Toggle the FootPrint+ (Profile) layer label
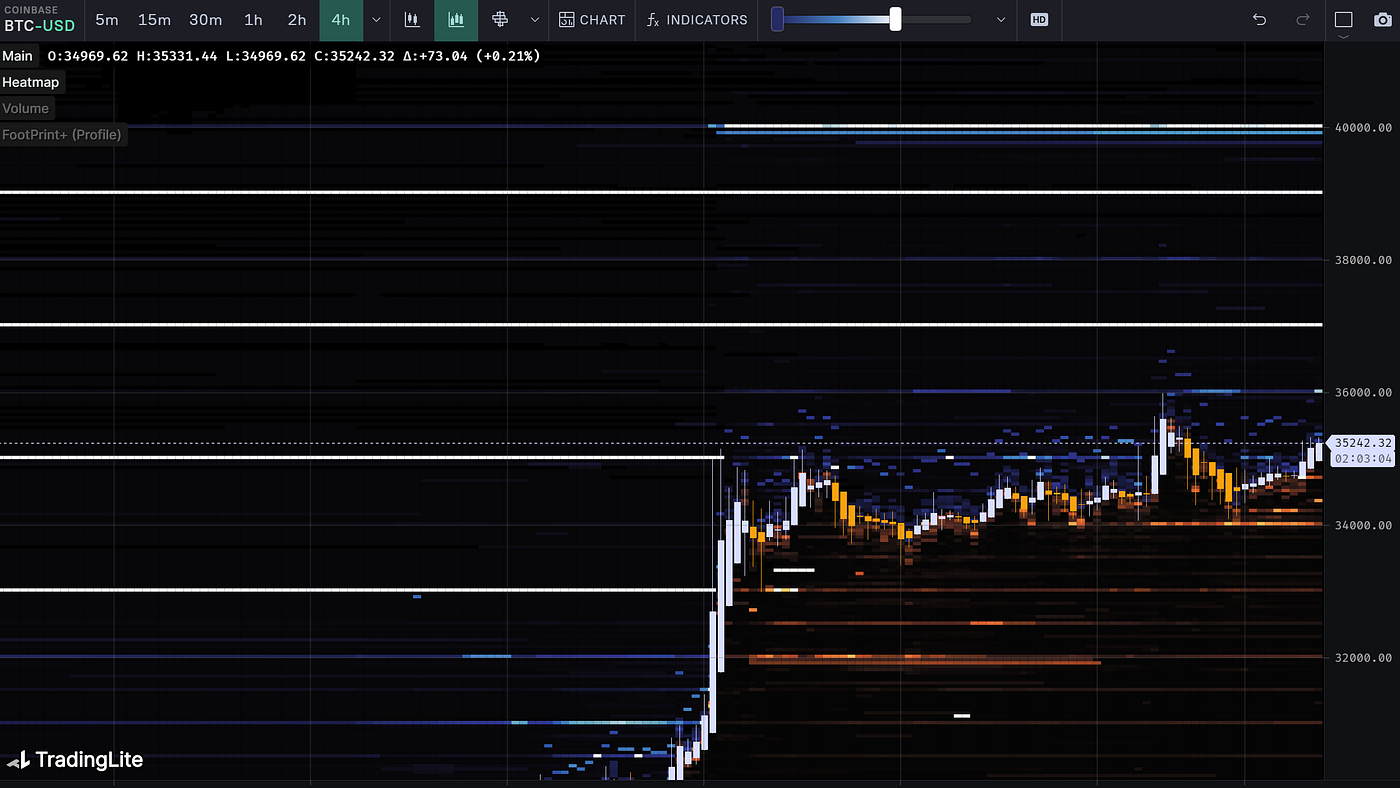The height and width of the screenshot is (788, 1400). point(62,134)
